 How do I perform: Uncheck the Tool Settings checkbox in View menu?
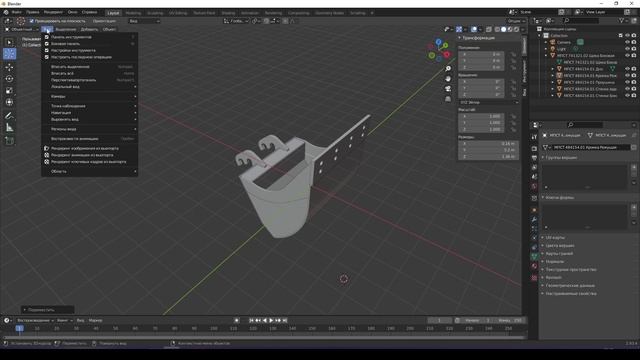tap(47, 50)
